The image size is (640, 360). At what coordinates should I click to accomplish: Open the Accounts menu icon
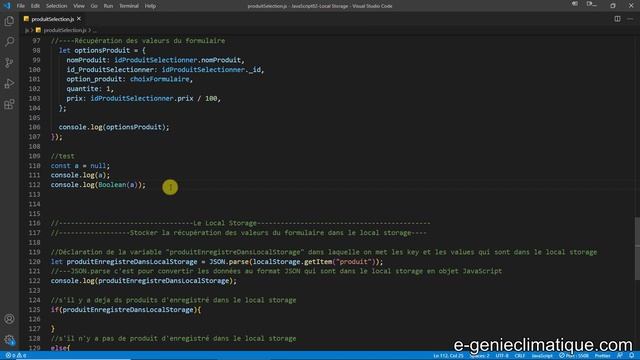(9, 319)
